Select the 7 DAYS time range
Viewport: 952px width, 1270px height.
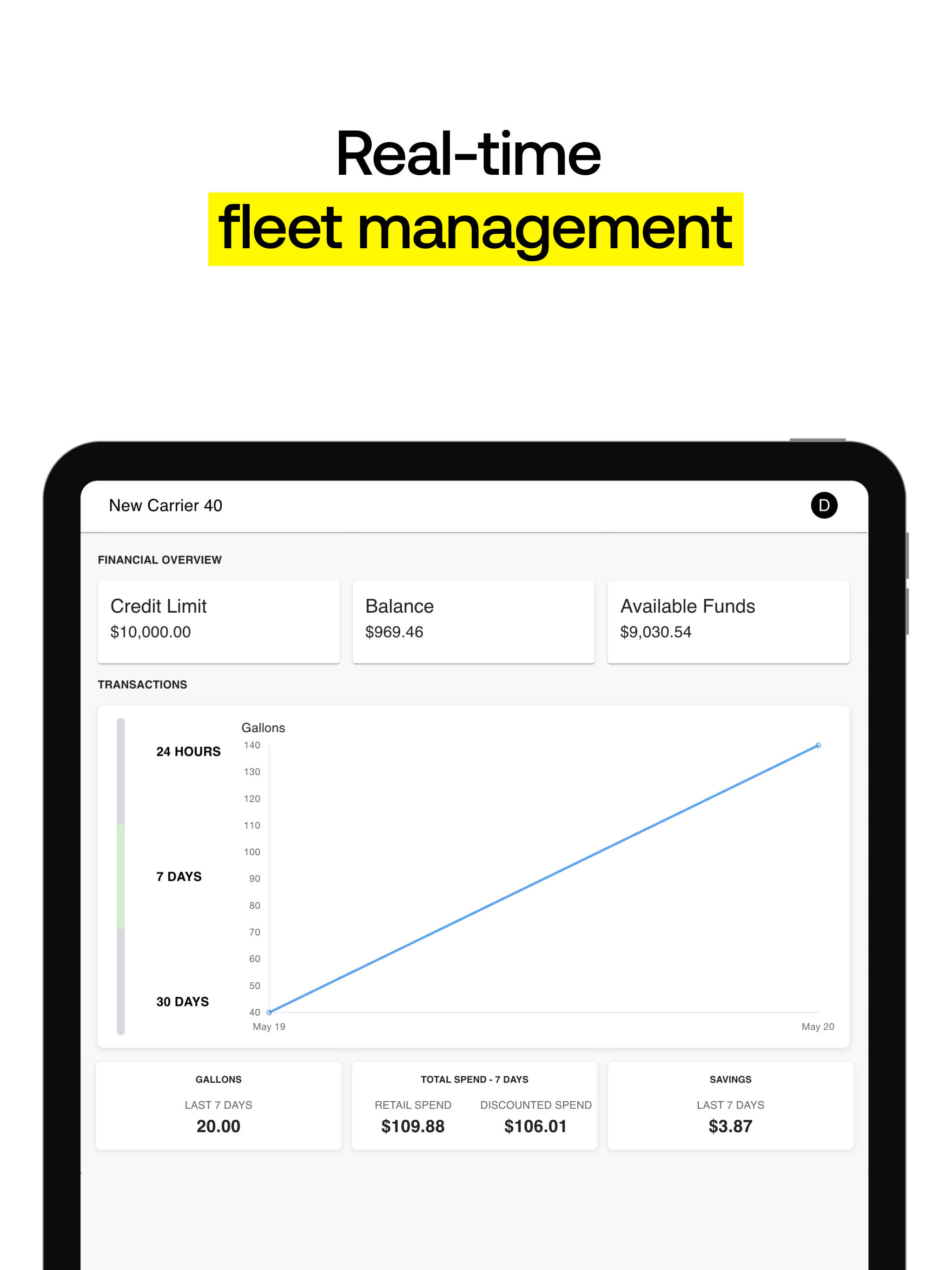point(179,877)
